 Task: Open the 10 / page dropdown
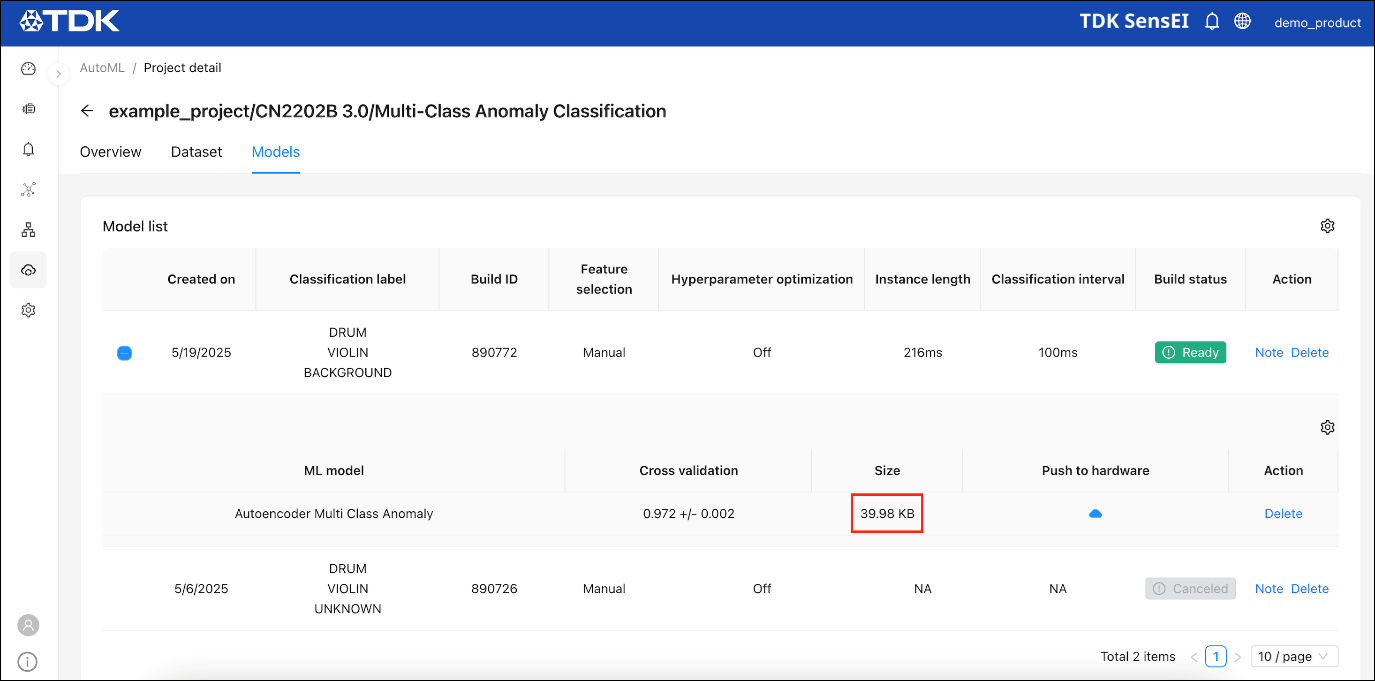tap(1294, 657)
